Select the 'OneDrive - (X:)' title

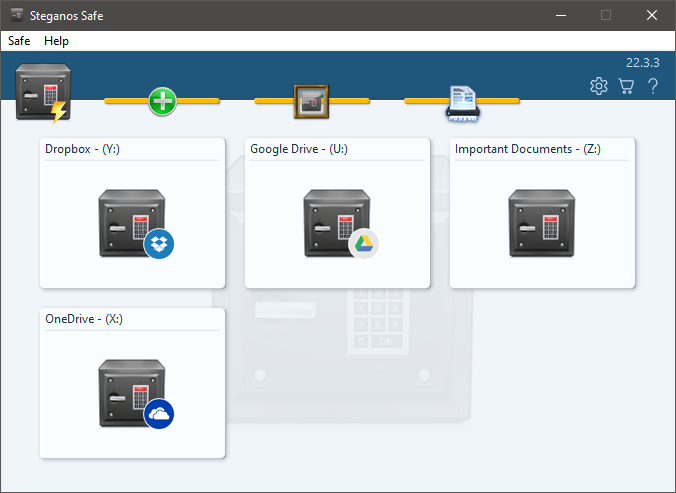tap(84, 319)
